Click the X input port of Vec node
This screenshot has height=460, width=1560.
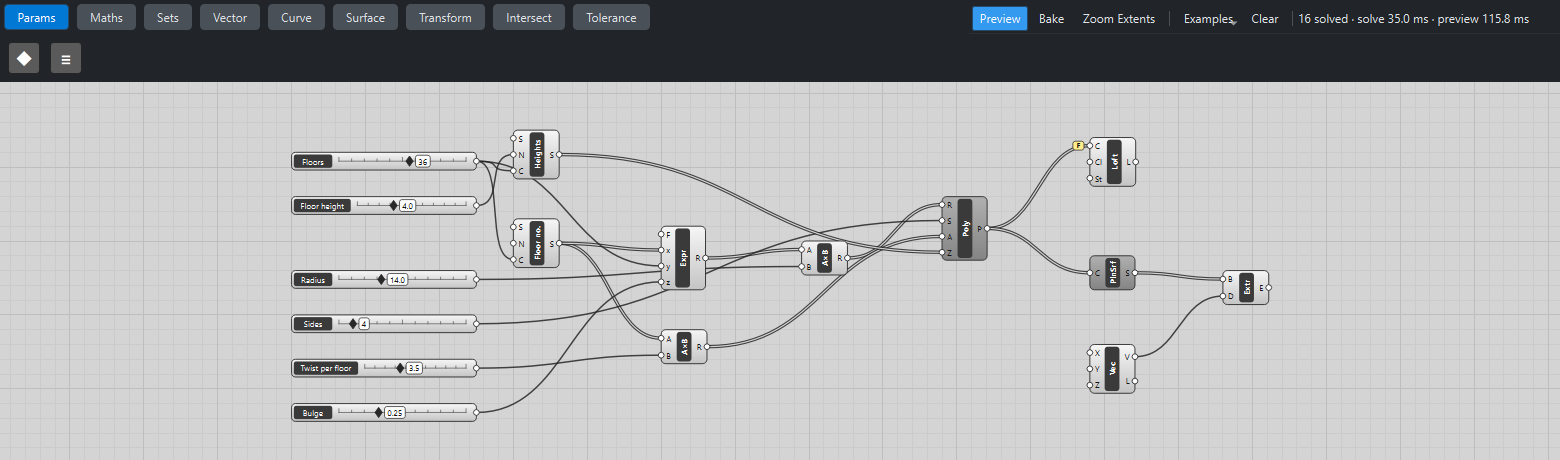point(1090,353)
